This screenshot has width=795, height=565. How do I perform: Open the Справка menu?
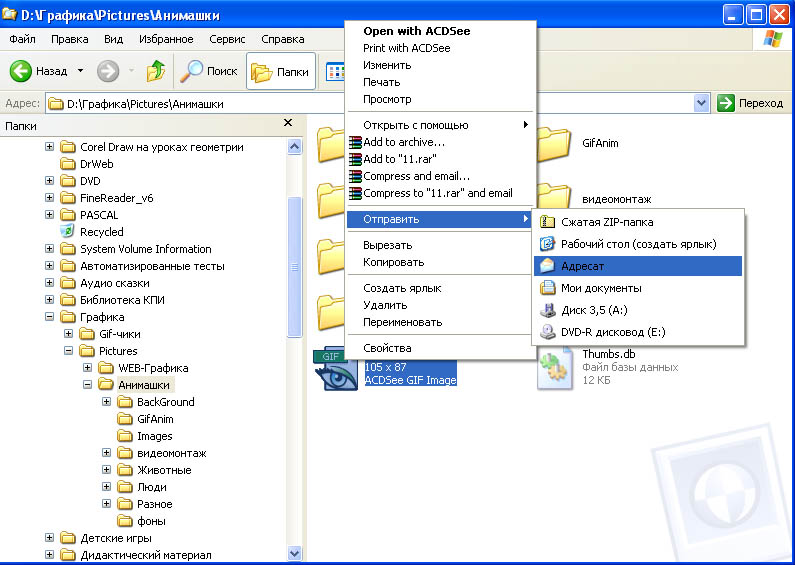click(282, 39)
